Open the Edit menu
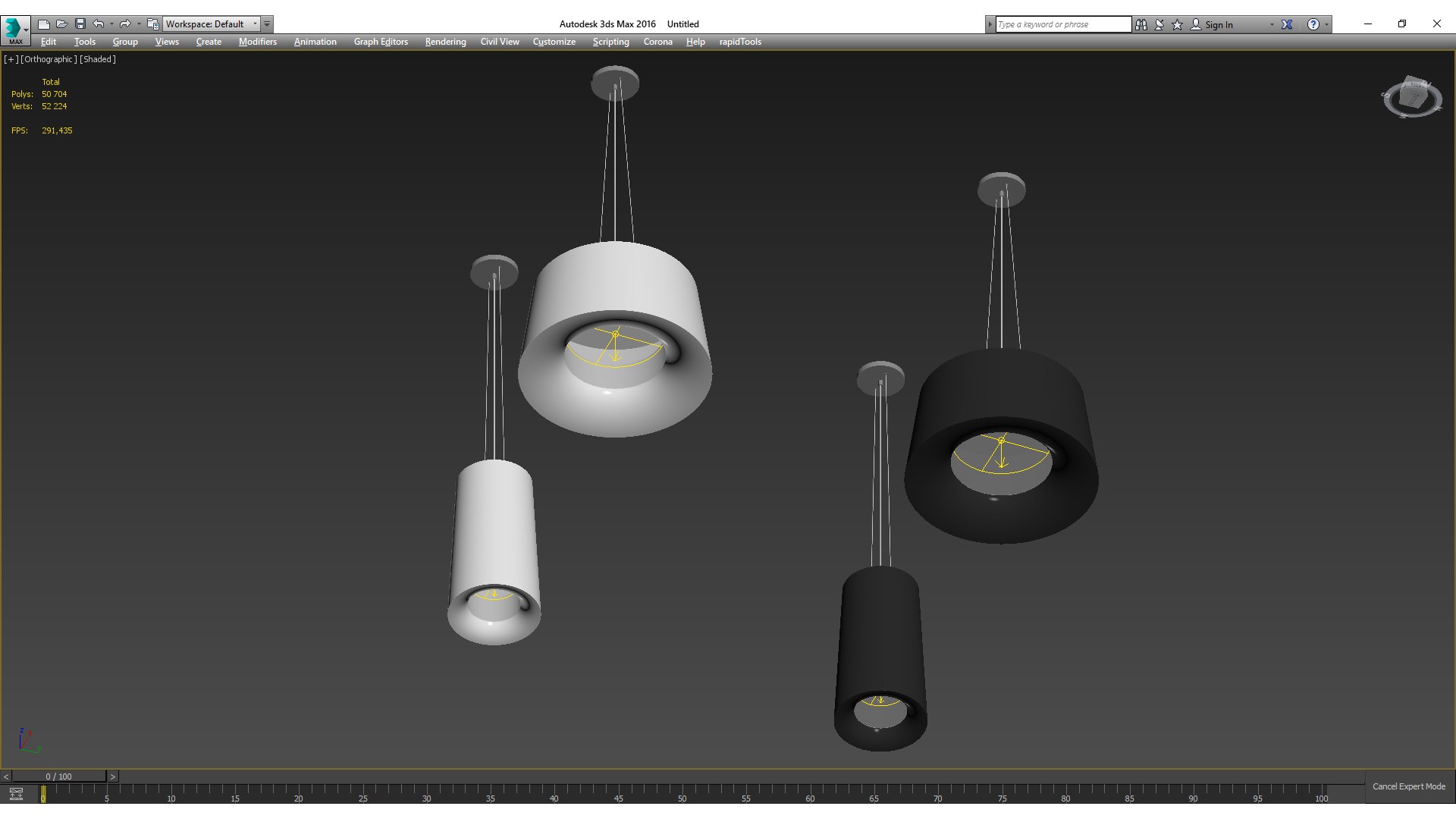The height and width of the screenshot is (819, 1456). pos(49,42)
